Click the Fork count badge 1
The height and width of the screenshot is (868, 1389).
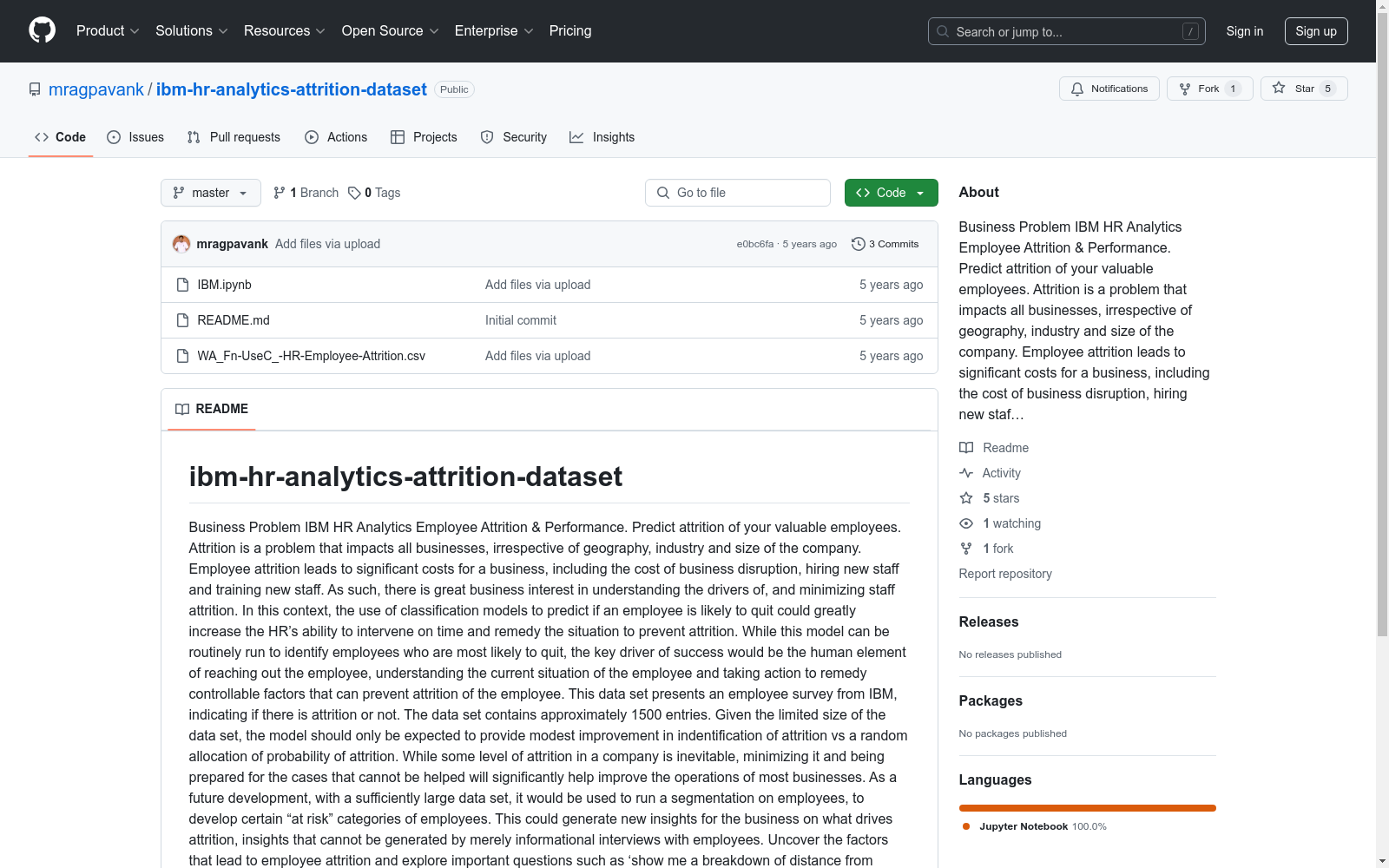[1233, 89]
